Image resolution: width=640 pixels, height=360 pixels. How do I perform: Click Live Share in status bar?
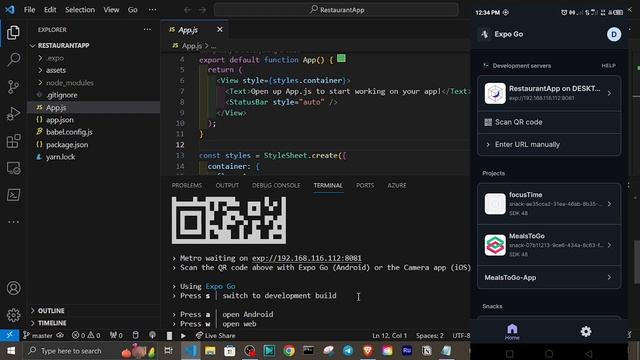(x=215, y=336)
